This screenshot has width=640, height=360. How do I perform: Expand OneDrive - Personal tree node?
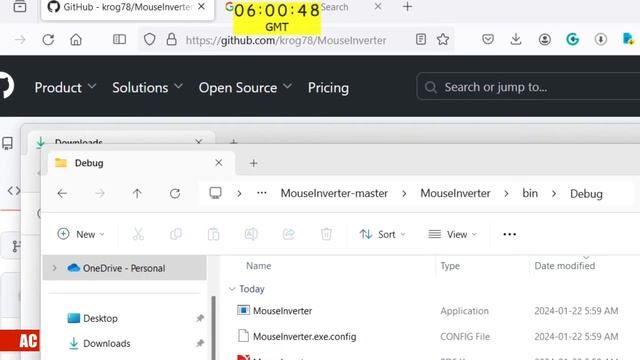[x=54, y=268]
